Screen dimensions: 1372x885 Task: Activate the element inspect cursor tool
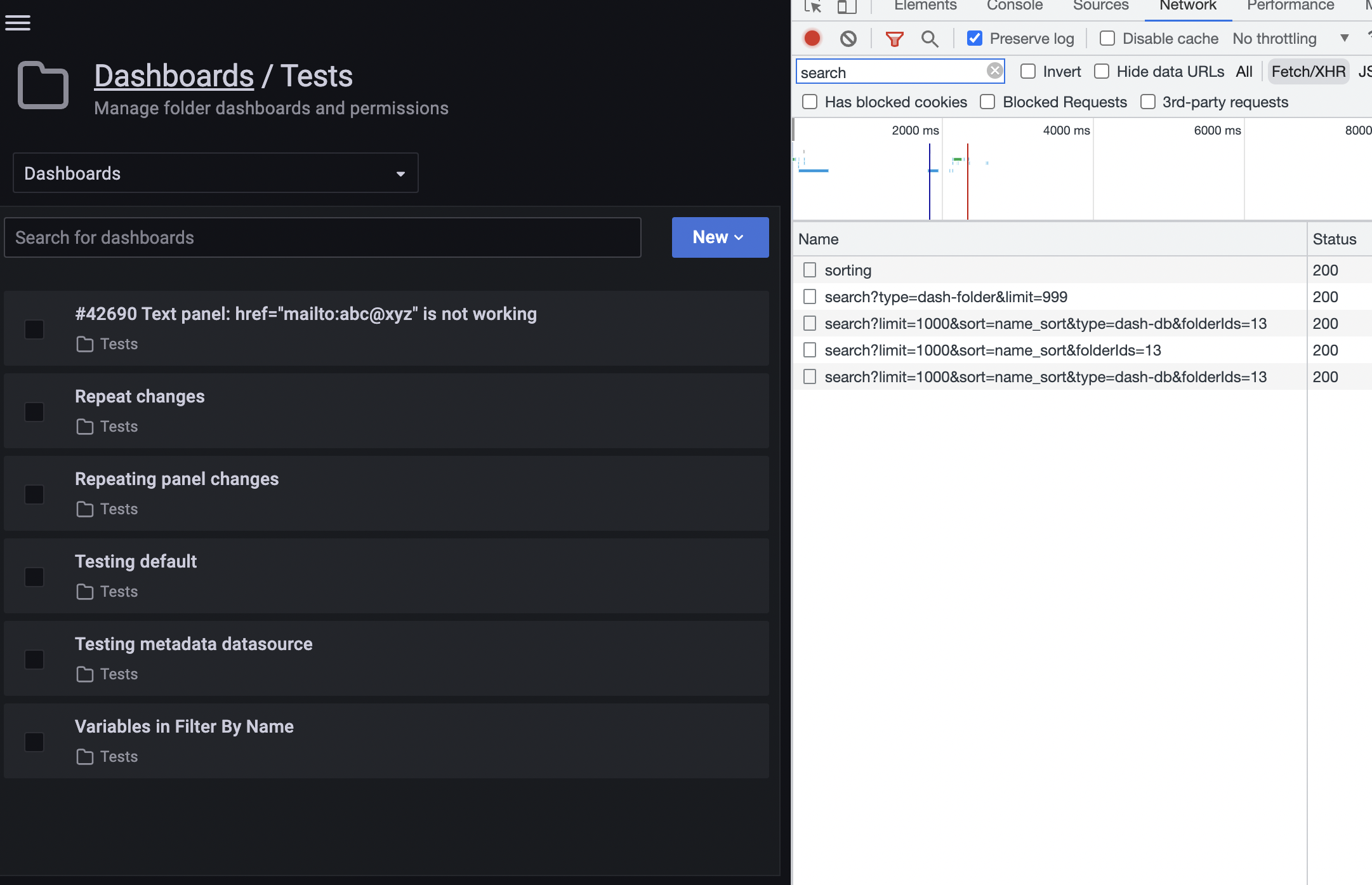812,7
